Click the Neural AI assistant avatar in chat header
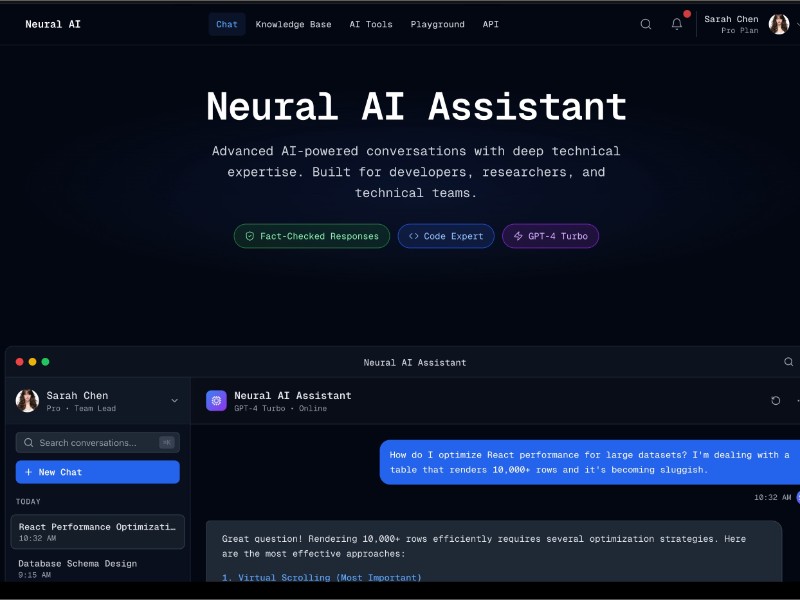Image resolution: width=800 pixels, height=600 pixels. (x=216, y=400)
